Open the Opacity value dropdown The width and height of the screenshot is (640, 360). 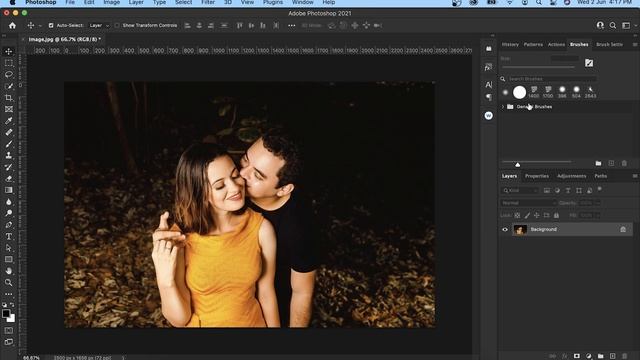(598, 203)
